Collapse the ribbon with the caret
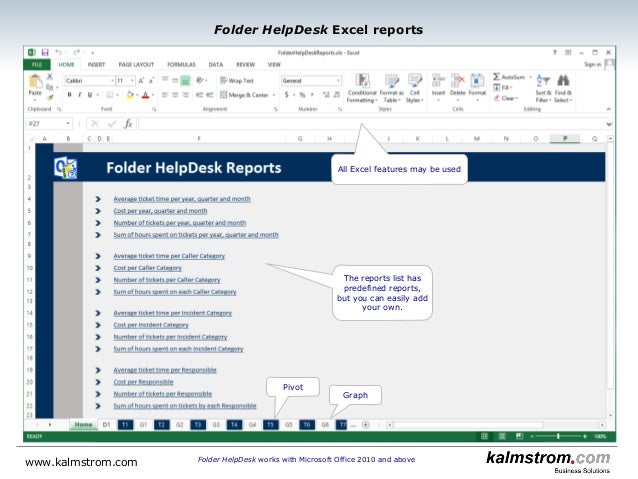 (x=608, y=109)
